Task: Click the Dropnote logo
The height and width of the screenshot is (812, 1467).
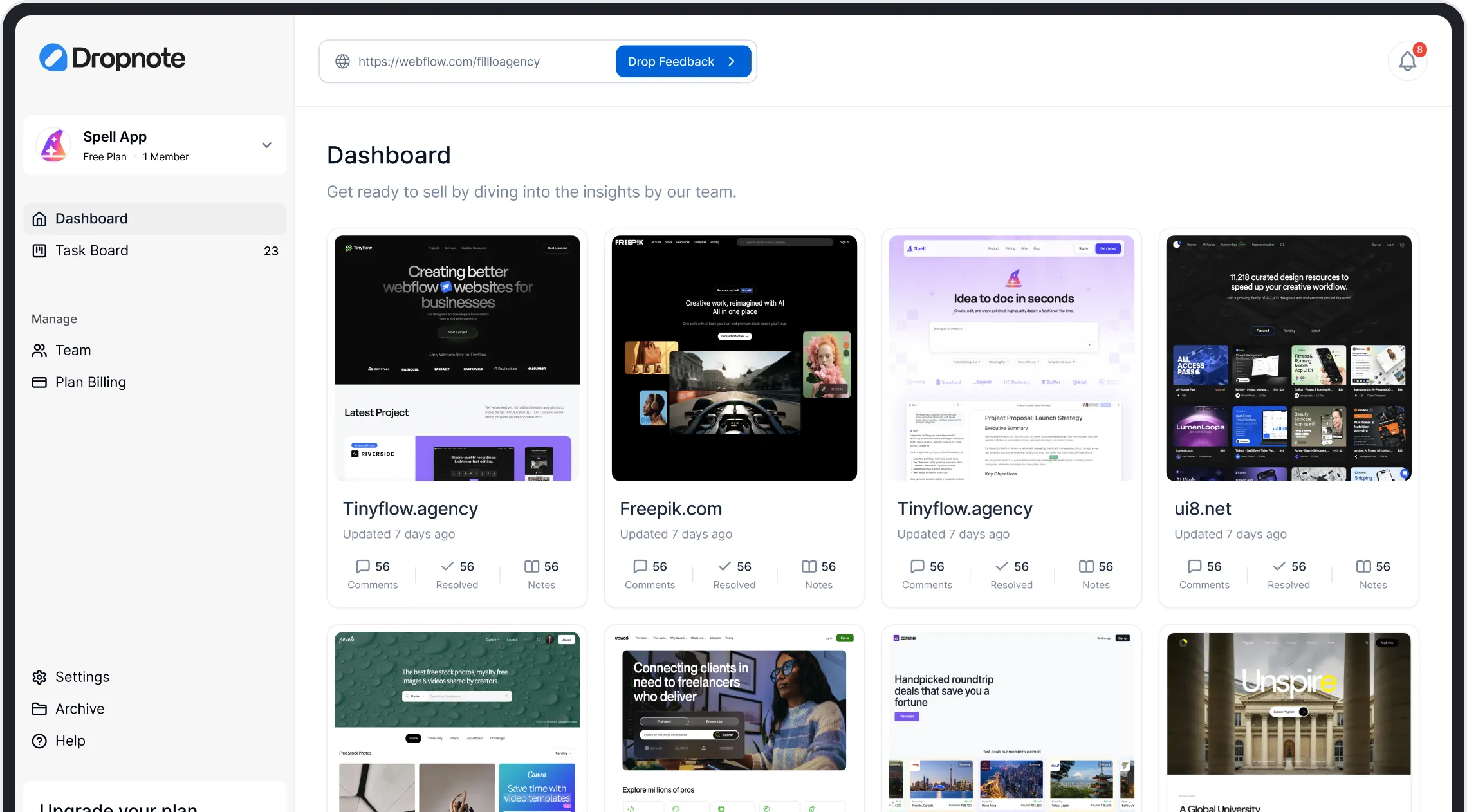Action: point(113,57)
